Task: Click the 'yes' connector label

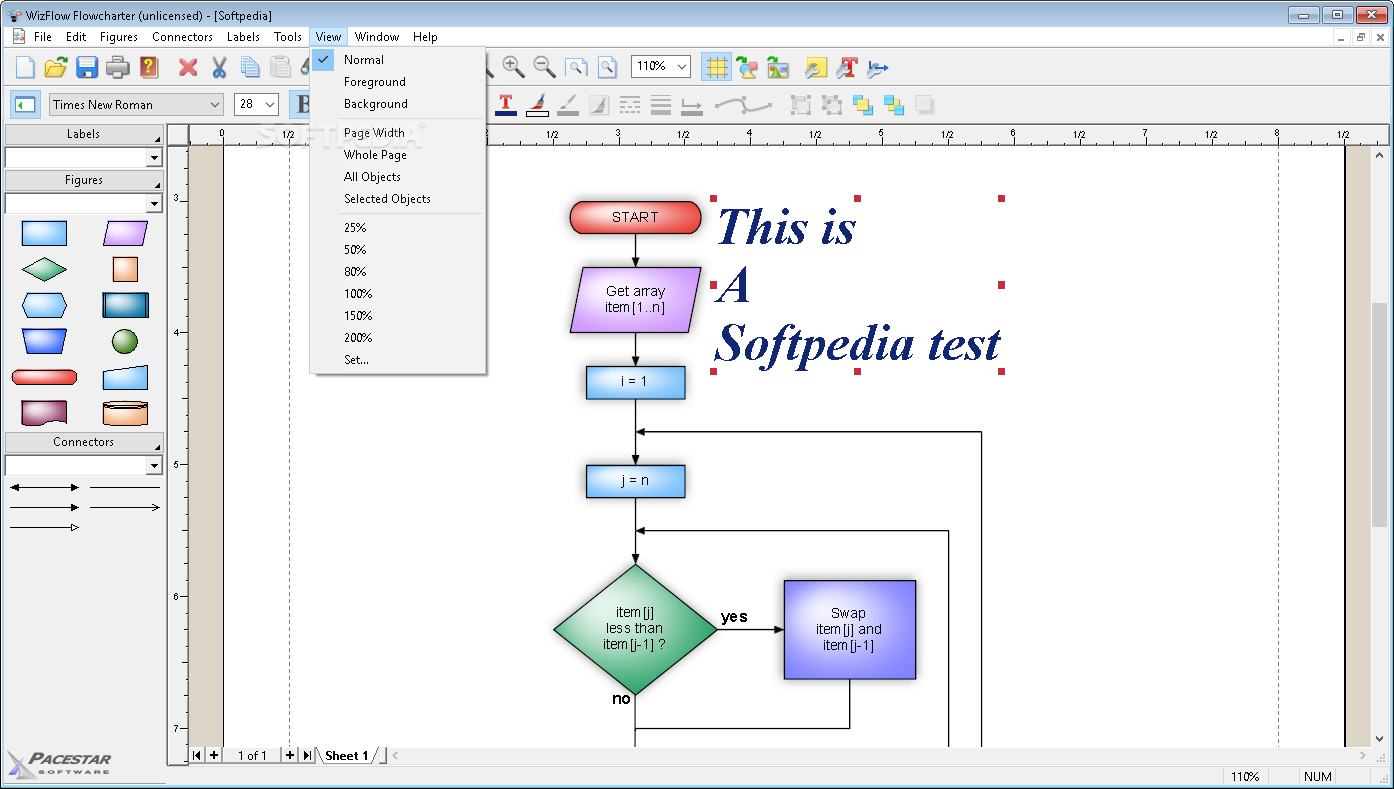Action: 734,617
